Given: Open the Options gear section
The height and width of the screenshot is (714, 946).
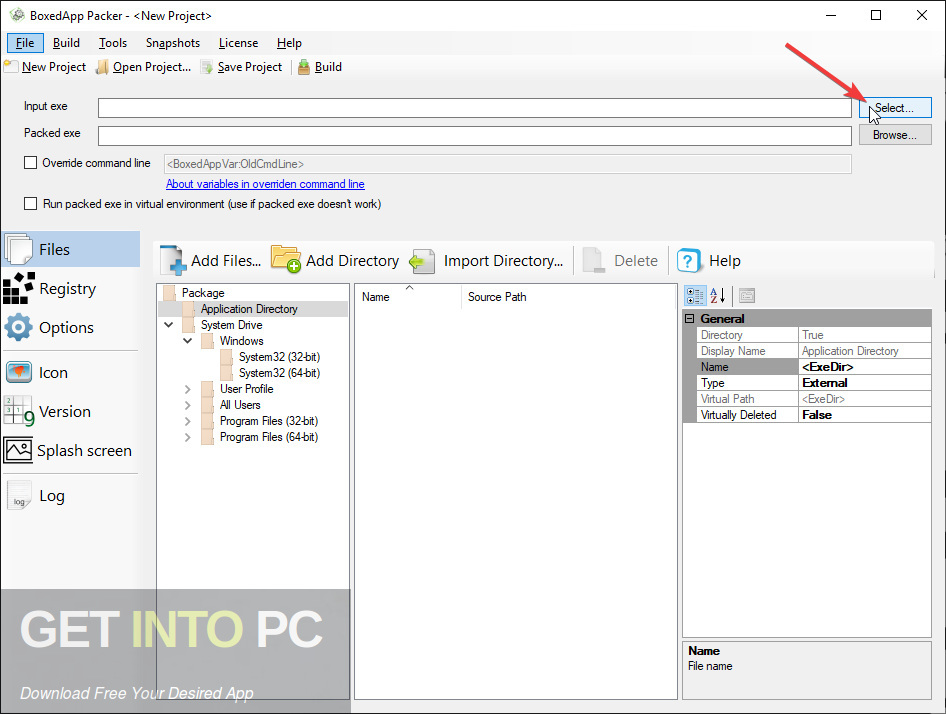Looking at the screenshot, I should 71,328.
